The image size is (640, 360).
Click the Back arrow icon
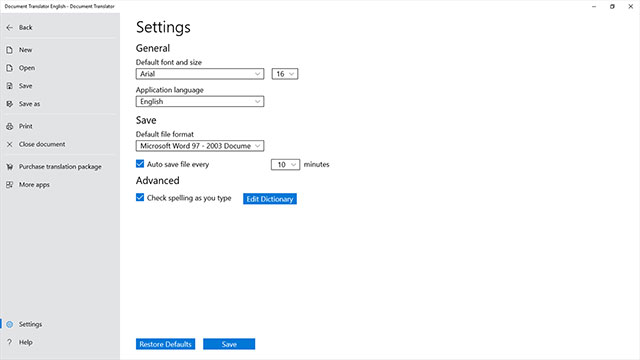point(9,28)
